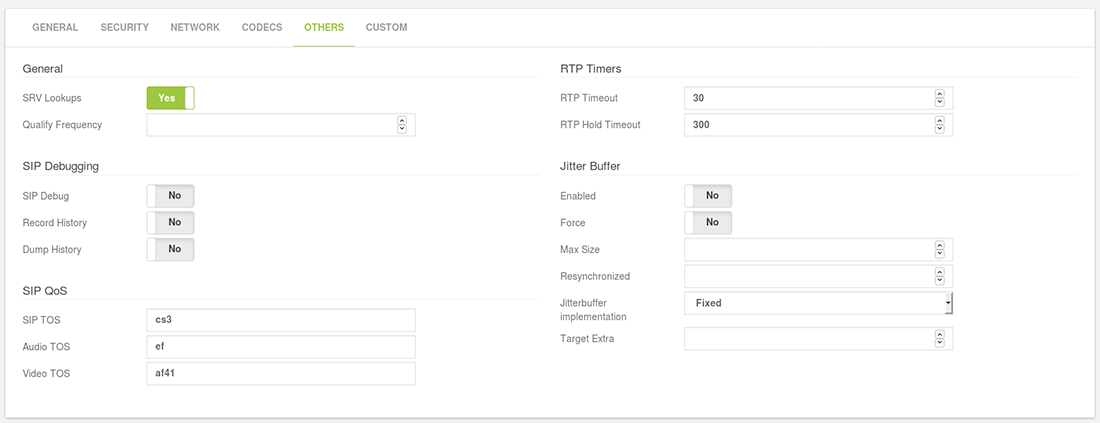
Task: Go to the Security tab
Action: pos(124,27)
